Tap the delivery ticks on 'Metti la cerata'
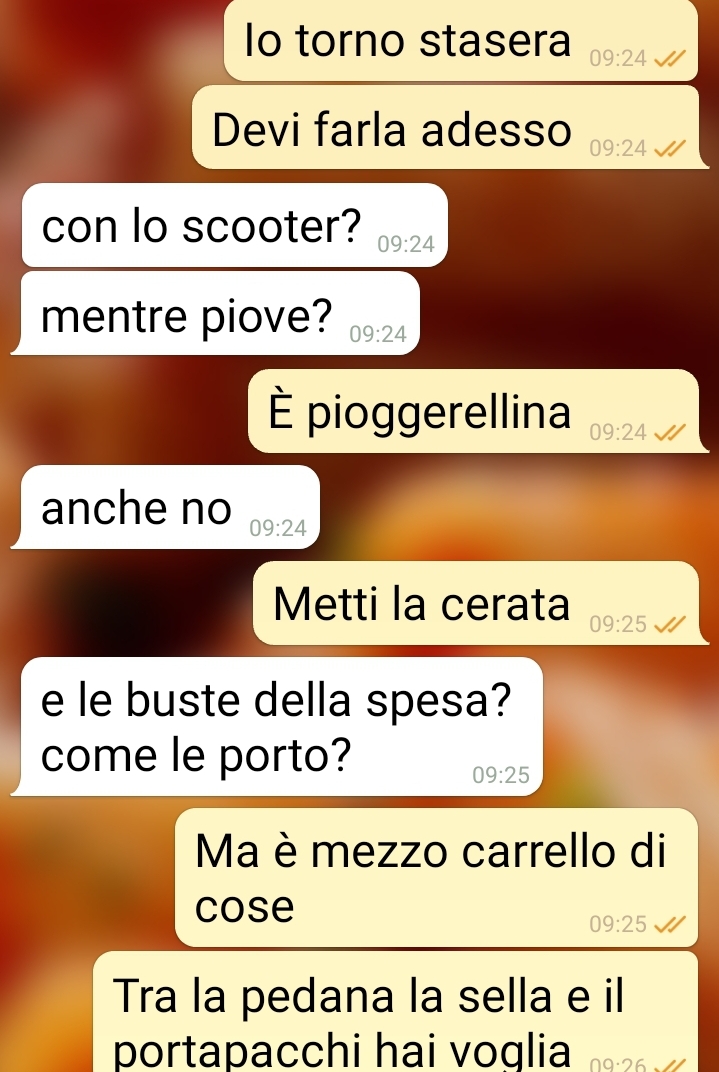This screenshot has height=1072, width=719. coord(669,624)
